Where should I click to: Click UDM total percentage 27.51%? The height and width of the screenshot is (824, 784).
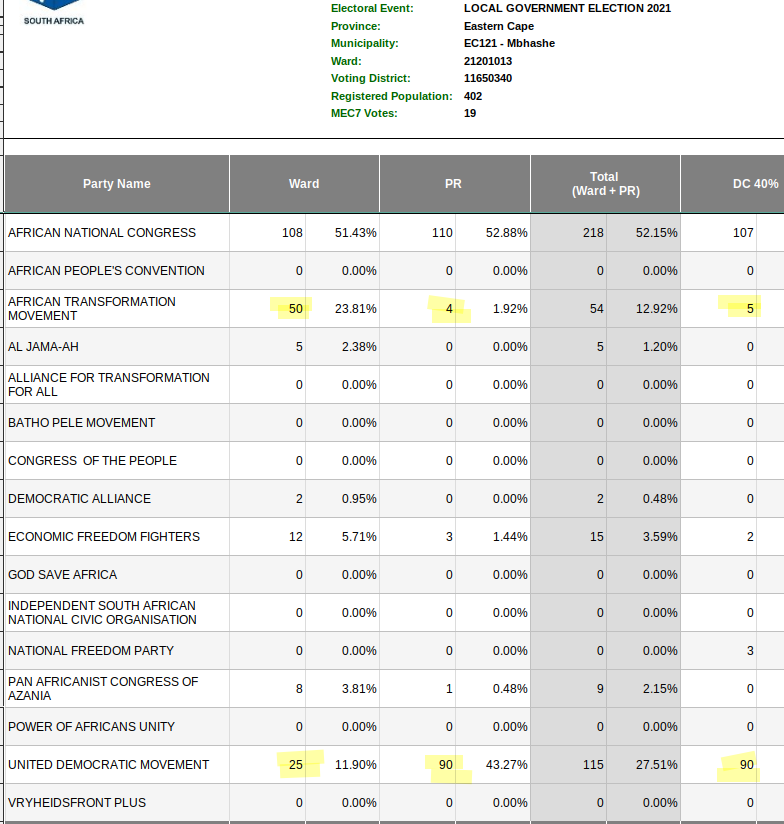click(x=657, y=765)
